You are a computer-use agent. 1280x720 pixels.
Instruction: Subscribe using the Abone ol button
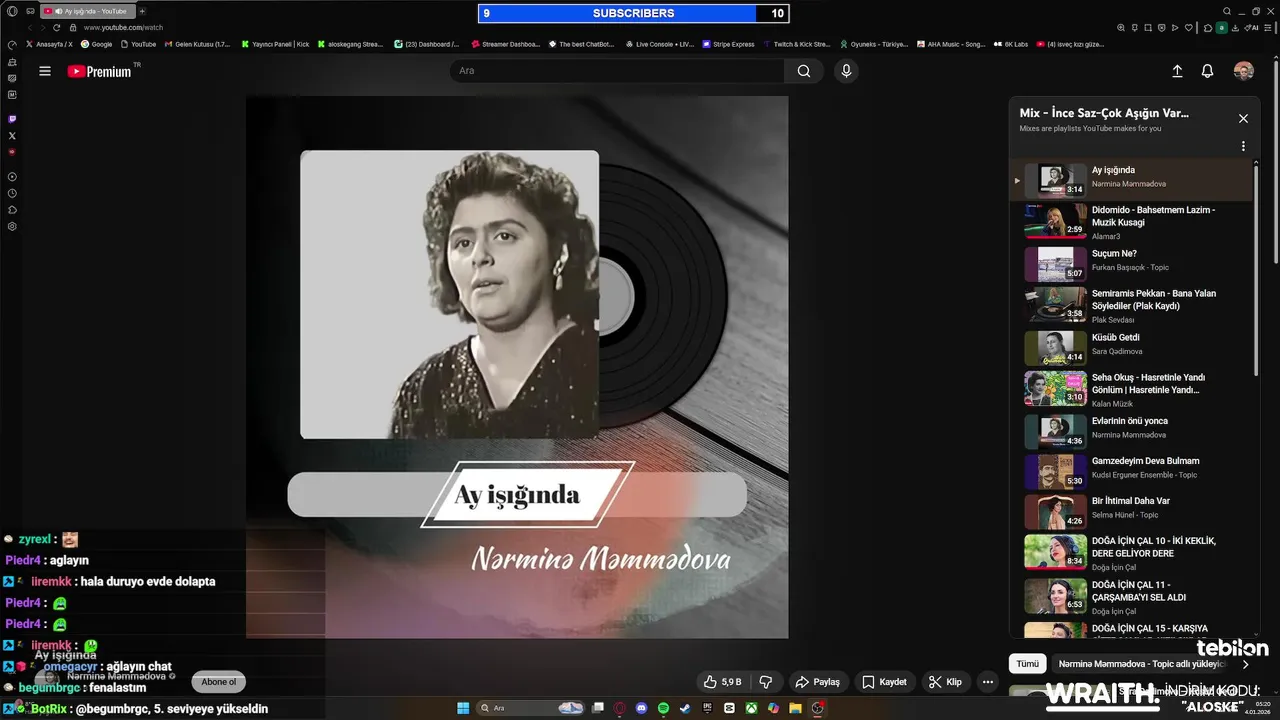tap(218, 682)
